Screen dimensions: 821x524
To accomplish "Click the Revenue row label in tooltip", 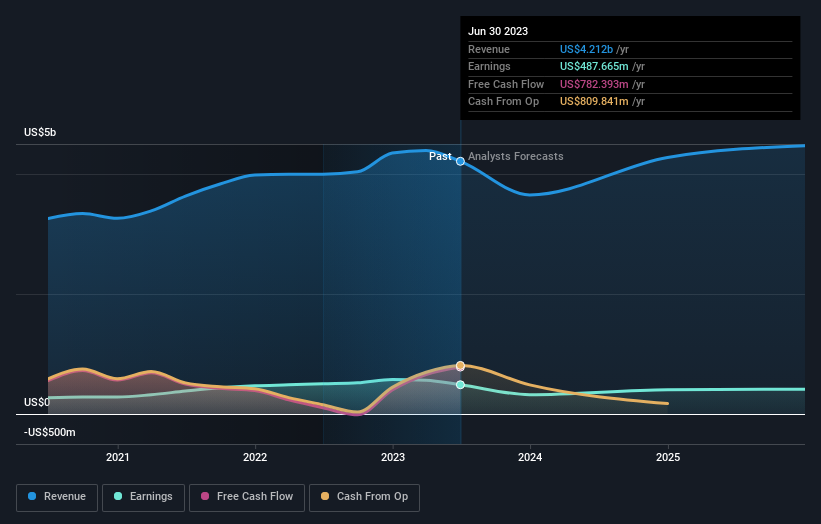I will [489, 49].
